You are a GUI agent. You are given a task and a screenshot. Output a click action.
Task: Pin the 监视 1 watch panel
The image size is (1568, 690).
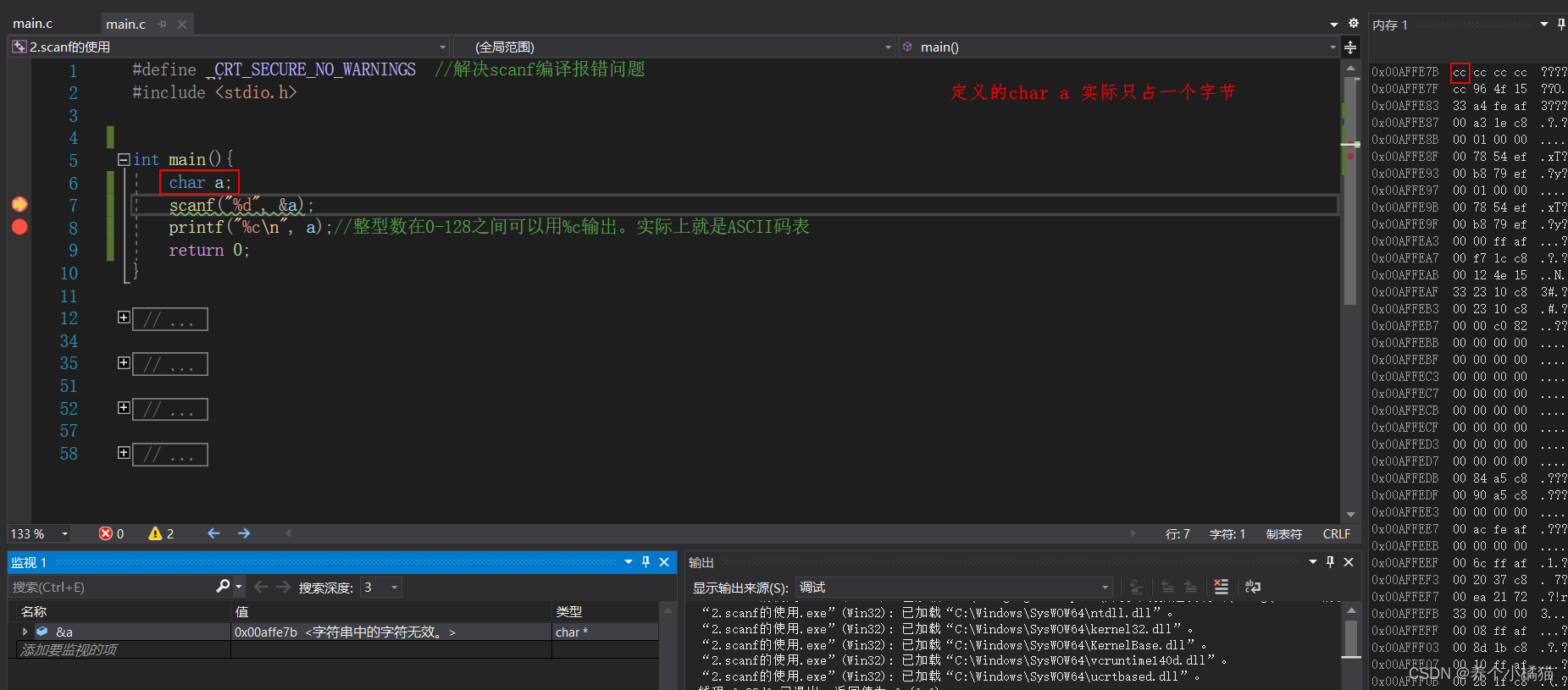click(646, 562)
